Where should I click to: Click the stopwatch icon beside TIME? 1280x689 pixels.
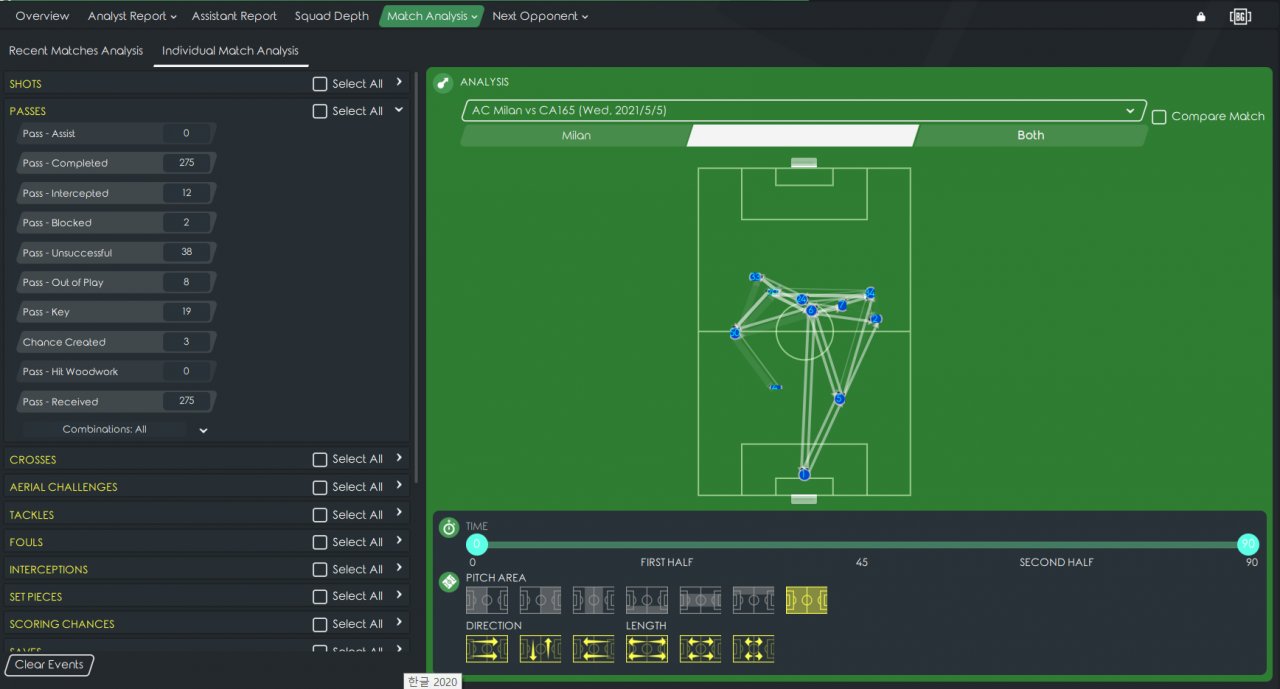tap(449, 527)
